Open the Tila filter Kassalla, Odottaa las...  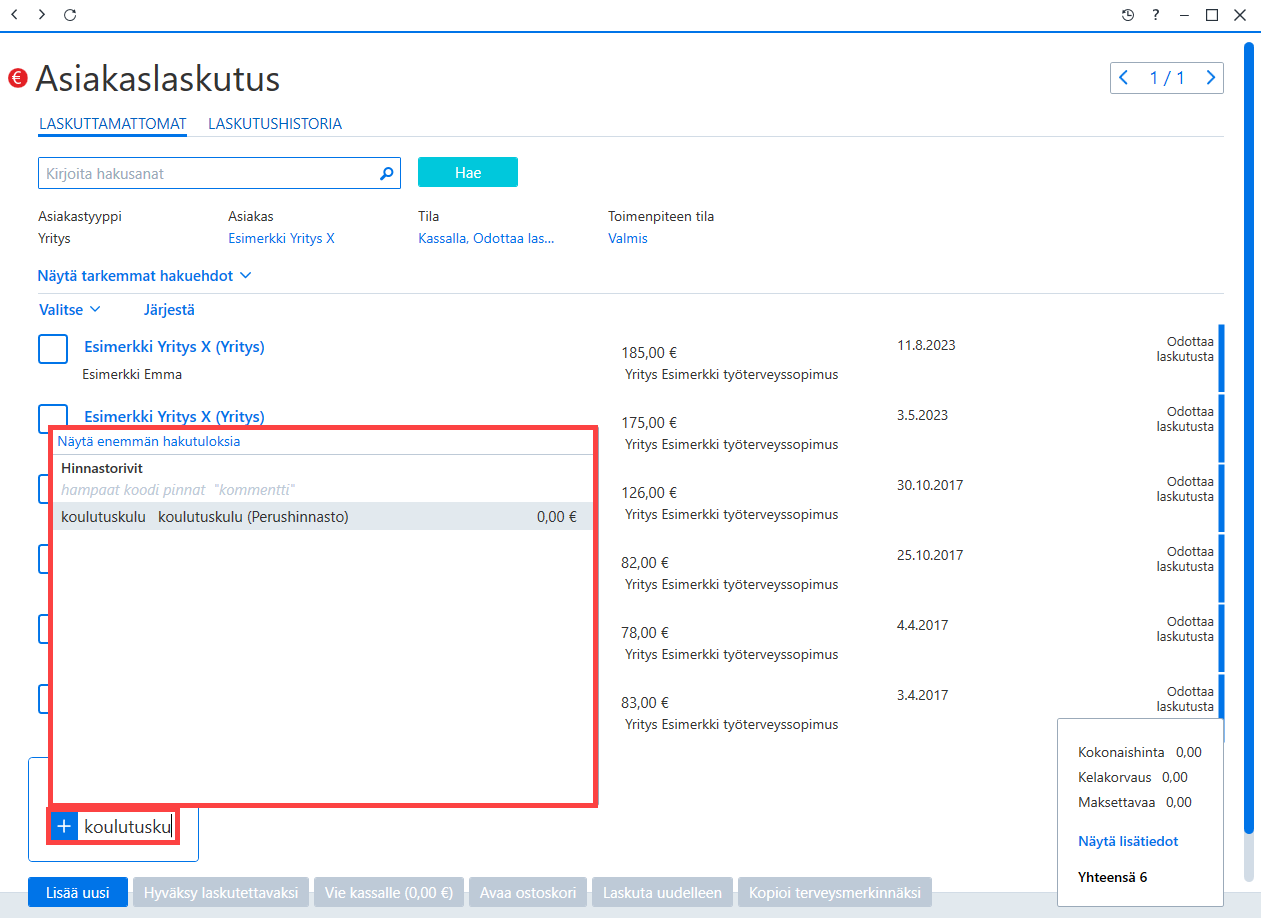[486, 239]
